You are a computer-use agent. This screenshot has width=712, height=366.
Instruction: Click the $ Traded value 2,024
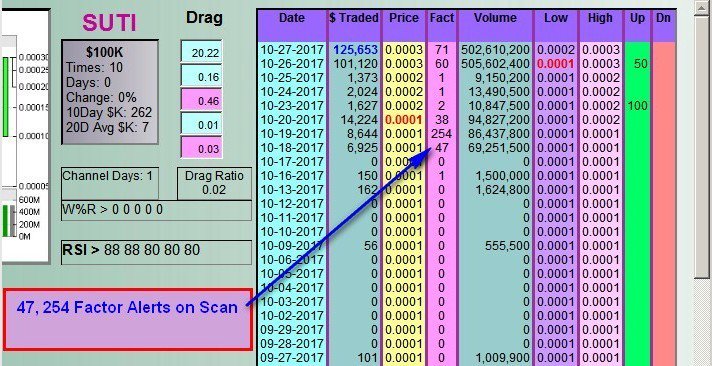coord(363,92)
